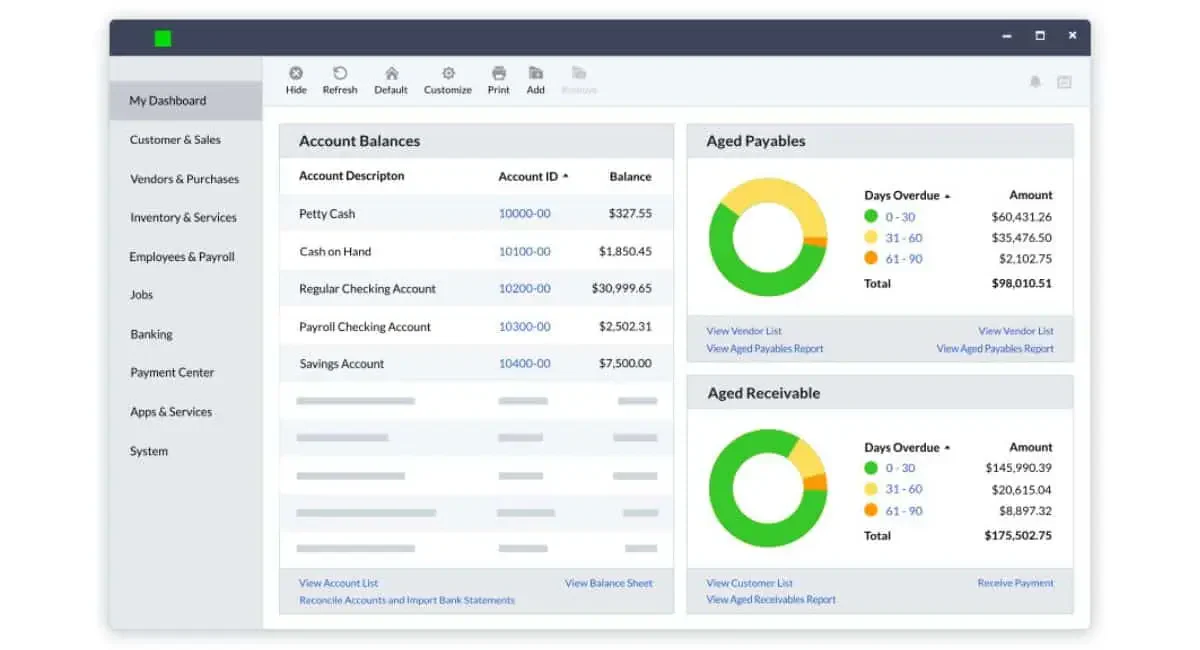Viewport: 1200px width, 650px height.
Task: Select the Savings Account row label
Action: [x=342, y=364]
